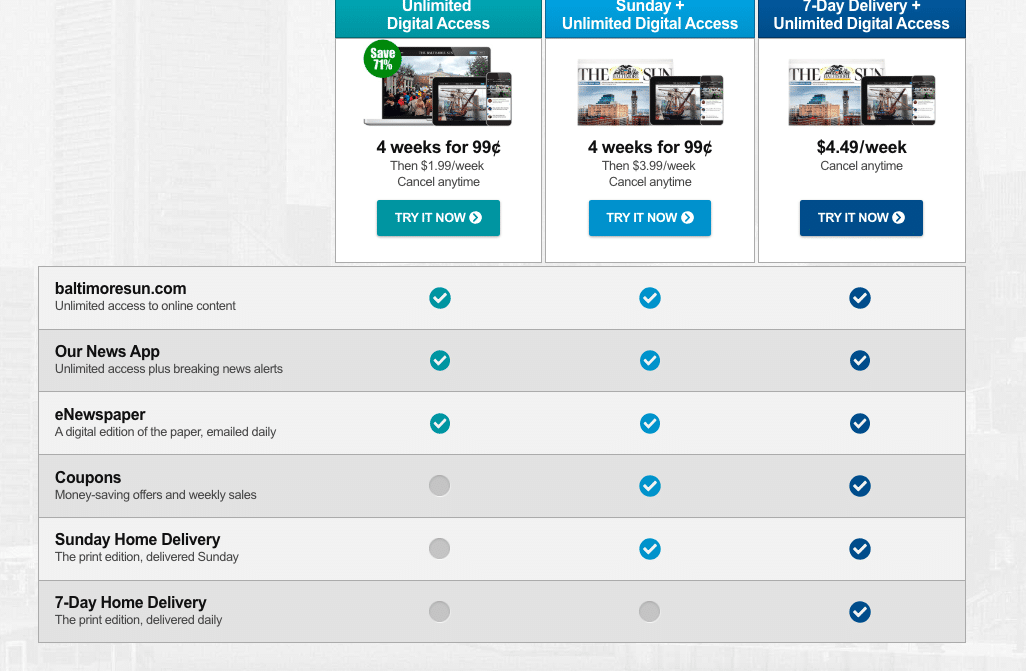Click '4 weeks for 99¢' in Digital plan
Screen dimensions: 1026x671
(x=438, y=147)
